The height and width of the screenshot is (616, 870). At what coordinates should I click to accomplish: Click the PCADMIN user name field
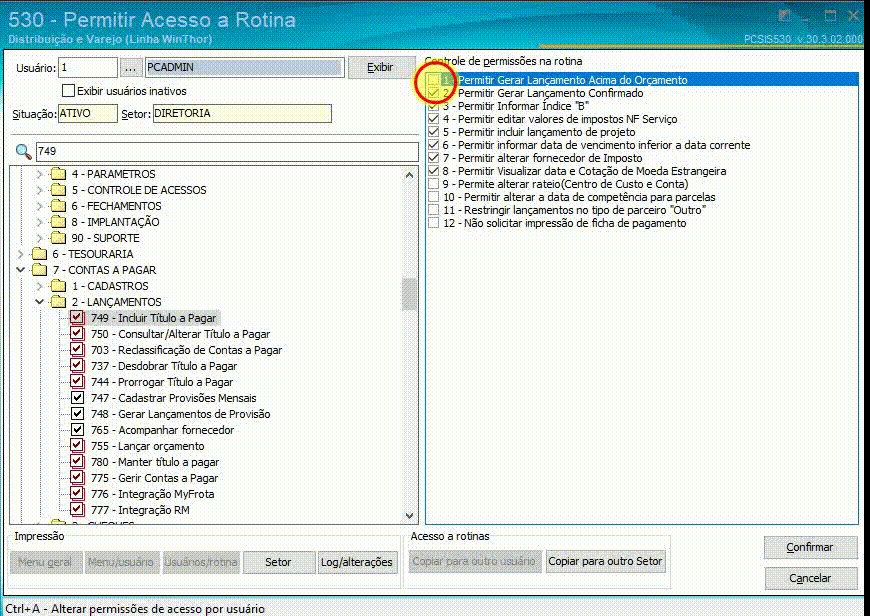pyautogui.click(x=244, y=68)
